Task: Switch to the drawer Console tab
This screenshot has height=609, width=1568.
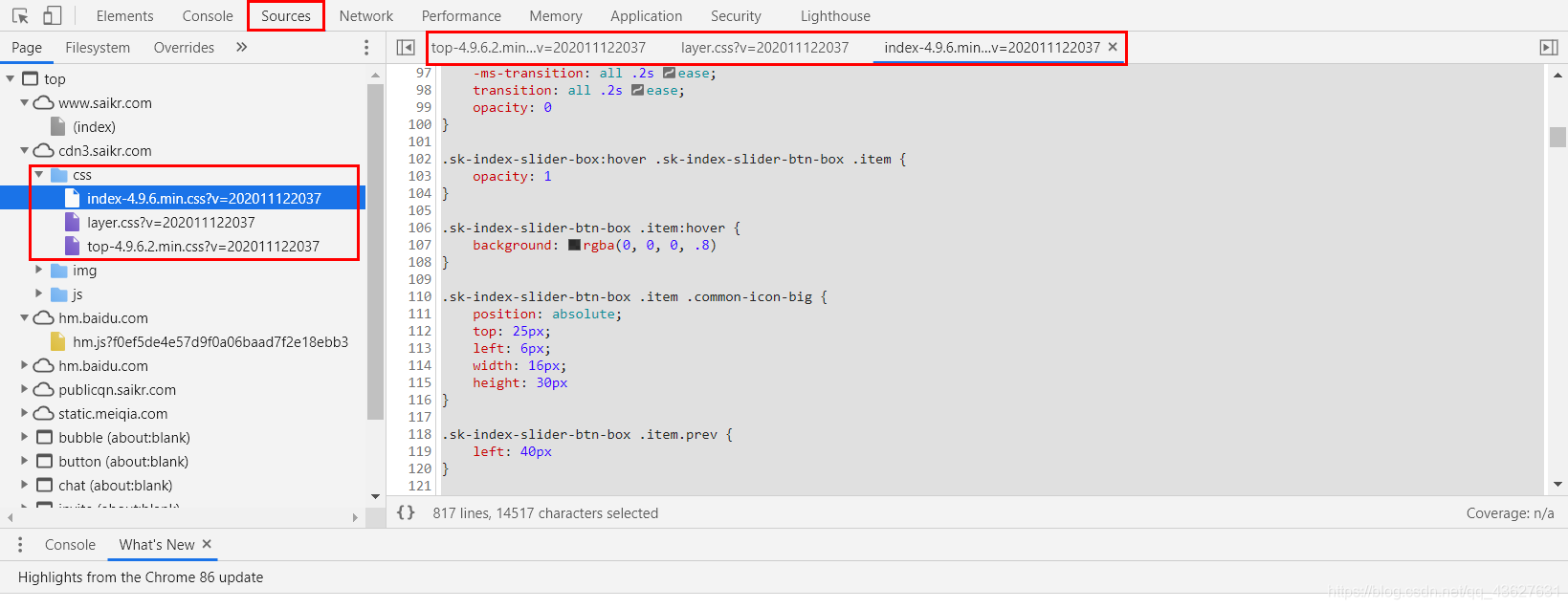Action: pyautogui.click(x=70, y=545)
